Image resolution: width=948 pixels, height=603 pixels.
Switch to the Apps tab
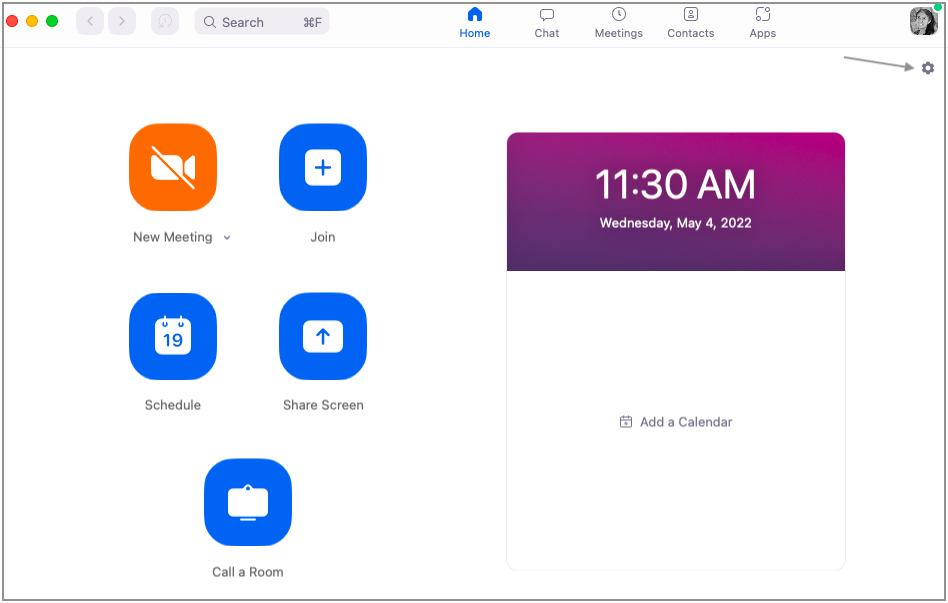coord(763,22)
